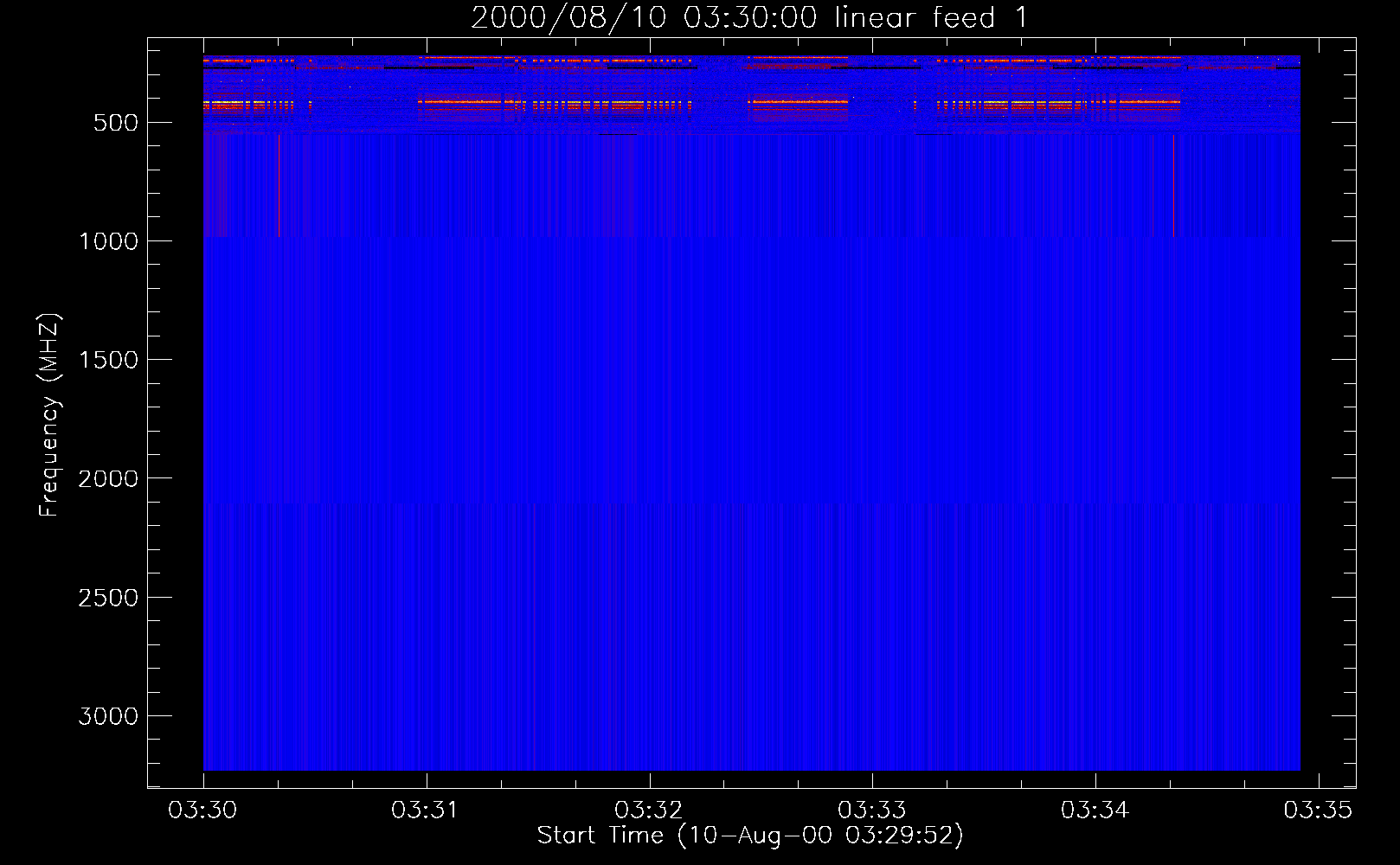Click the 03:31 time tick label
The height and width of the screenshot is (865, 1400).
point(425,811)
